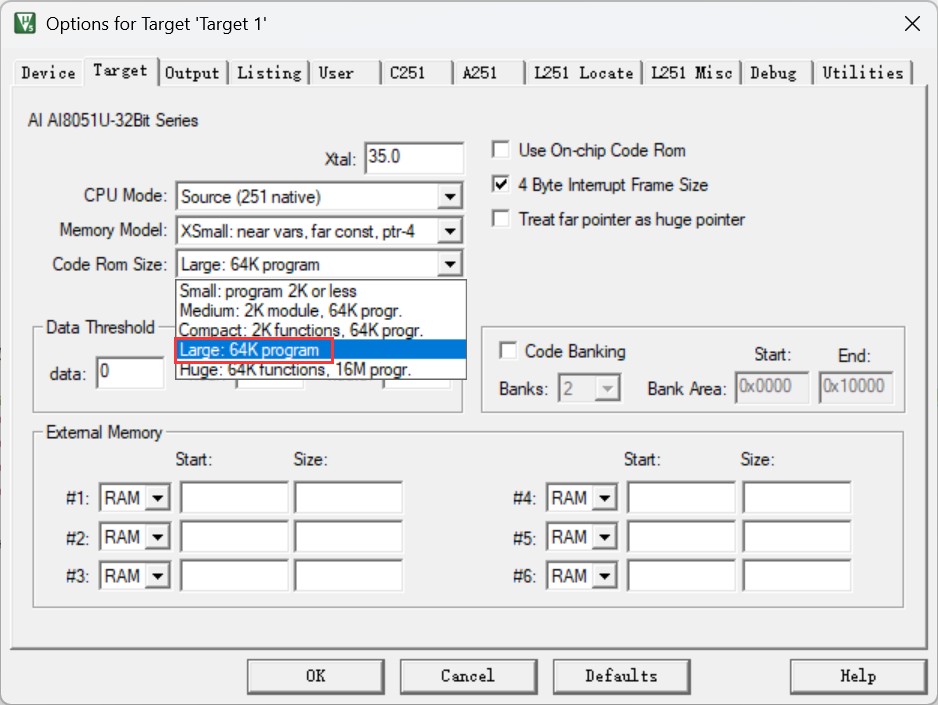Close the Options for Target dialog
This screenshot has height=705, width=938.
click(912, 24)
